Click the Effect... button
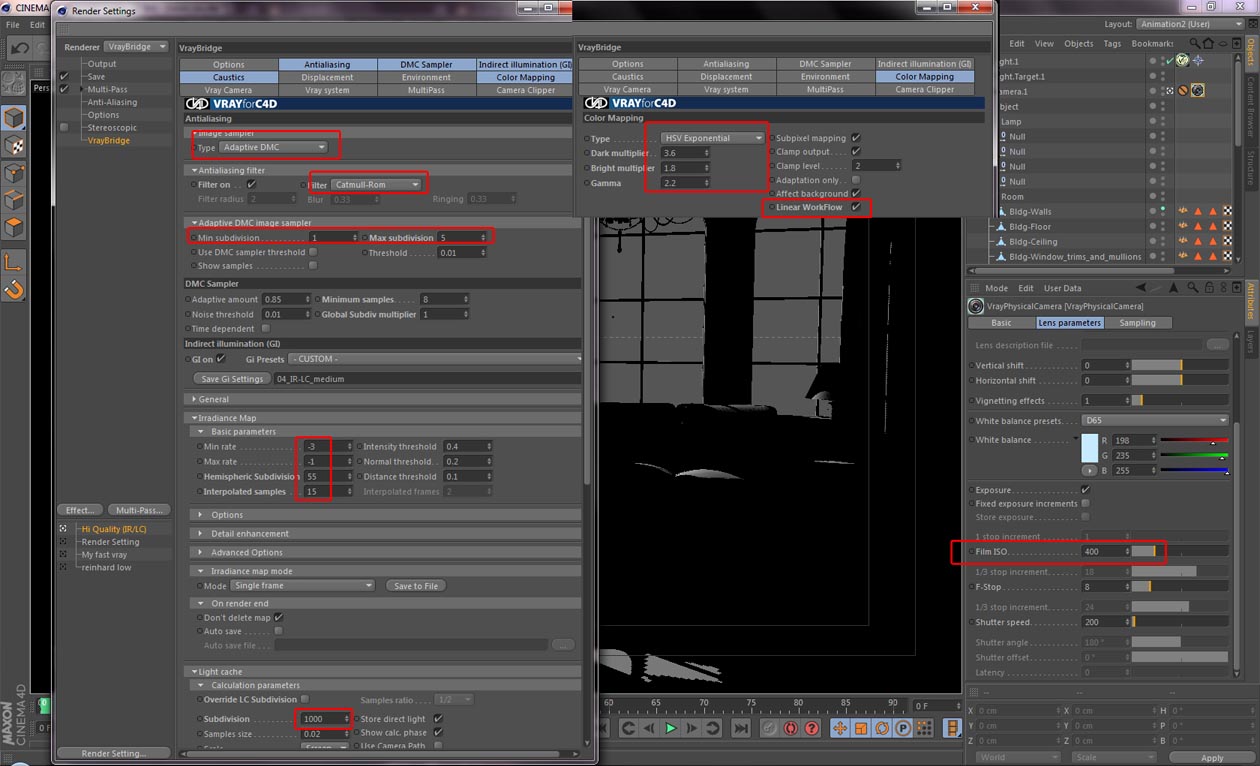1260x766 pixels. (80, 510)
